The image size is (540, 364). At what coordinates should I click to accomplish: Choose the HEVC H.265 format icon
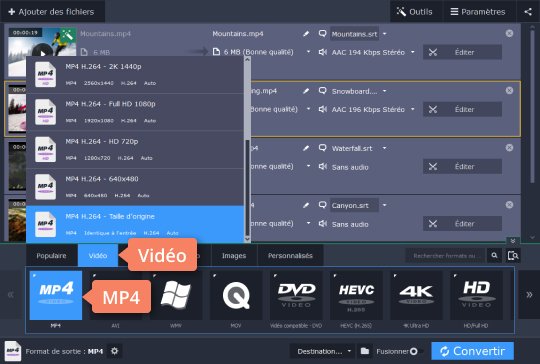click(x=356, y=295)
